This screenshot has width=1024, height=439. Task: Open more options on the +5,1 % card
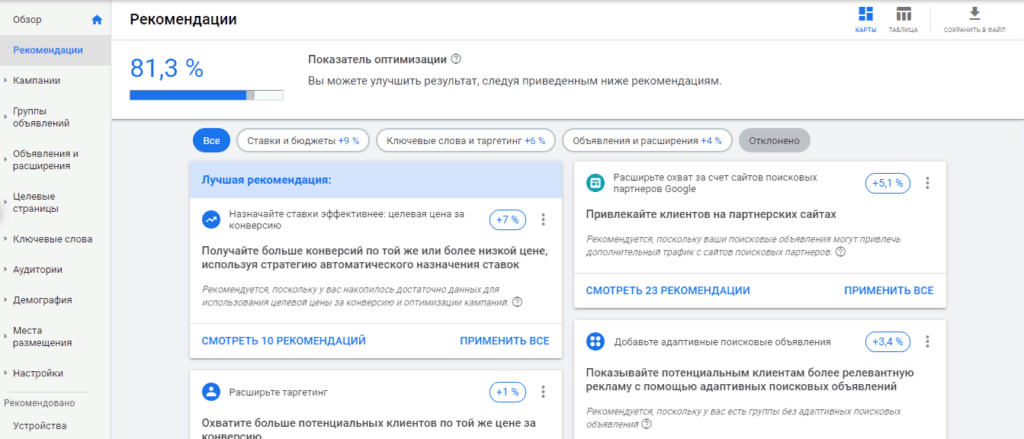(927, 183)
